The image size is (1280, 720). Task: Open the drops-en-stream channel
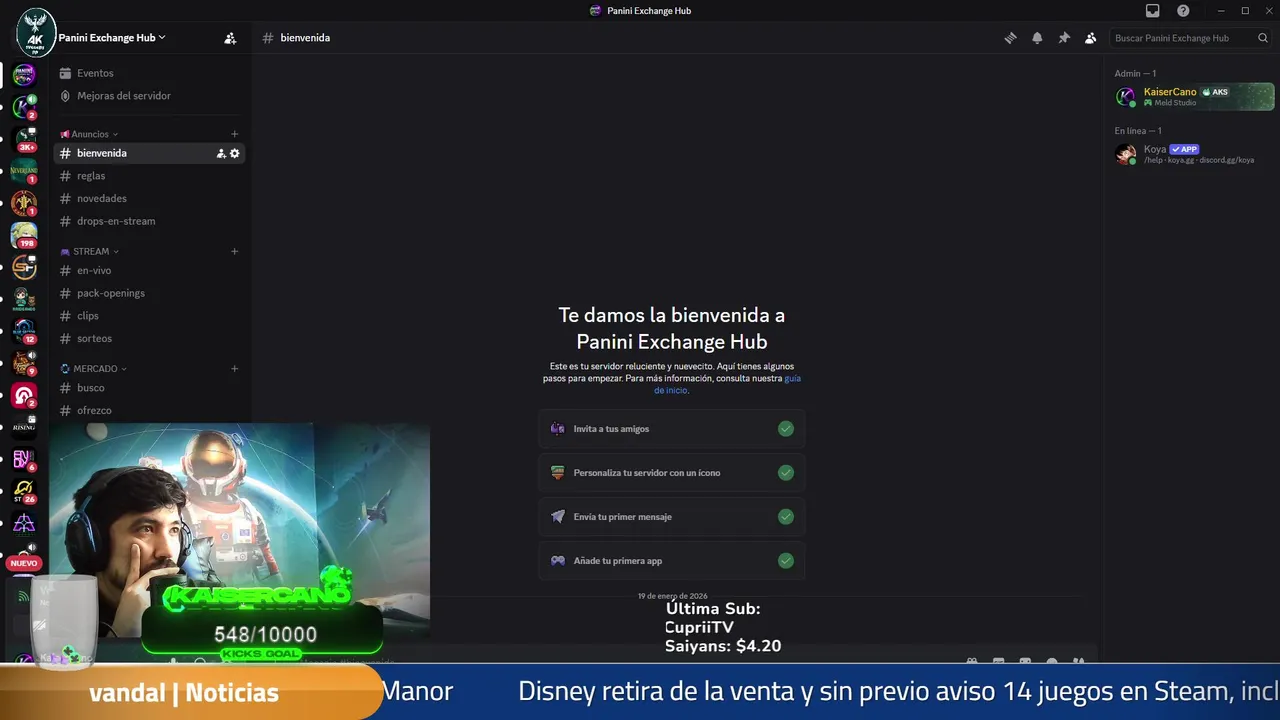point(151,221)
